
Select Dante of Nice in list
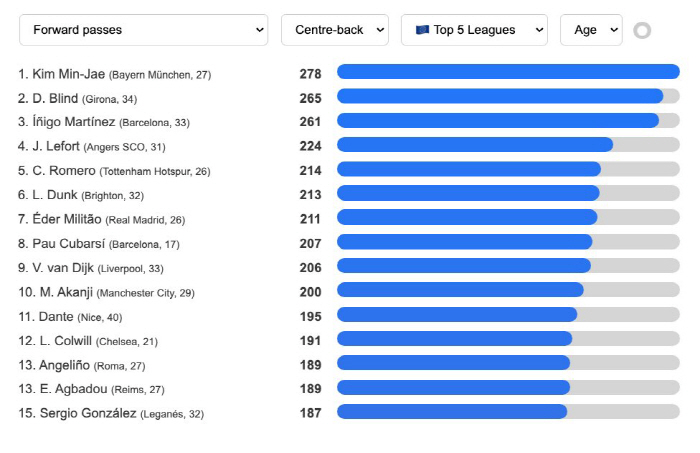click(x=58, y=315)
